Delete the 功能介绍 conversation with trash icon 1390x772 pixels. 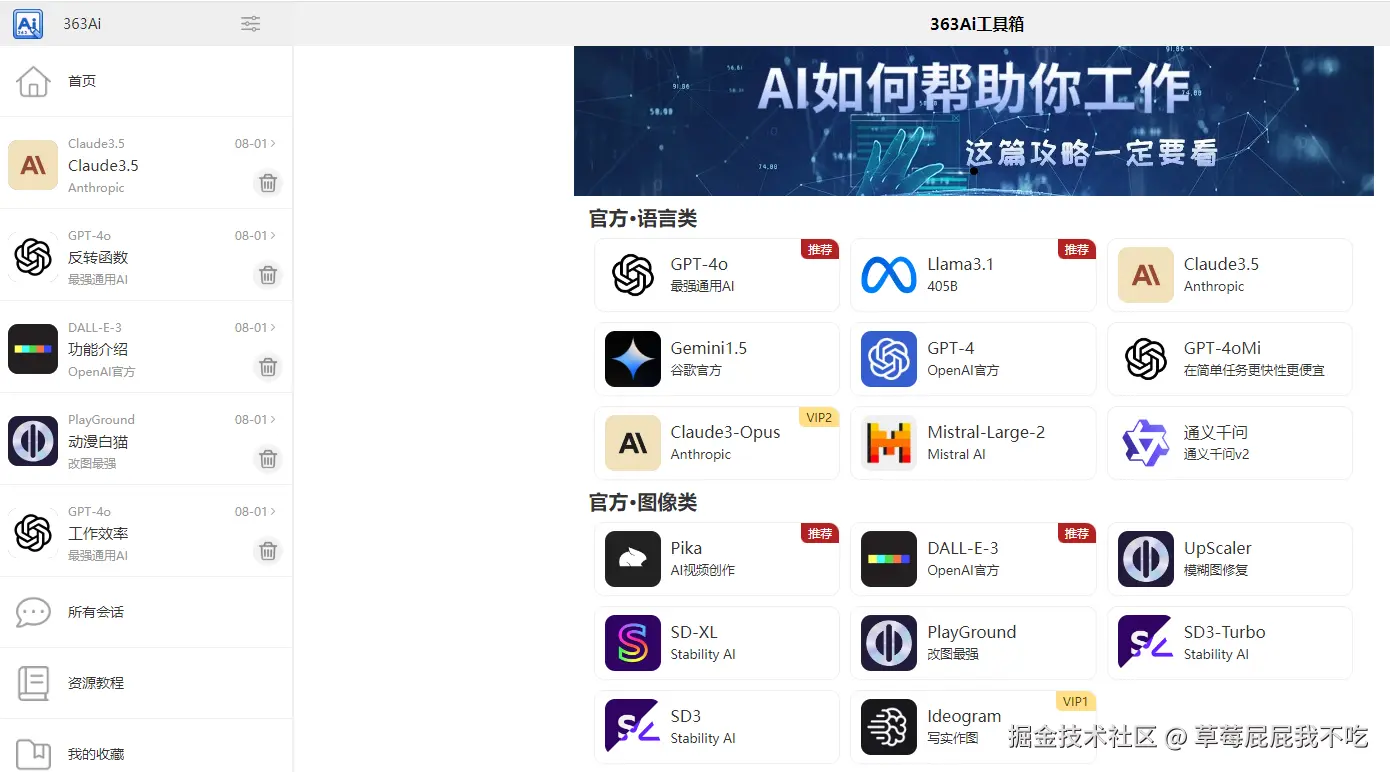pyautogui.click(x=268, y=367)
